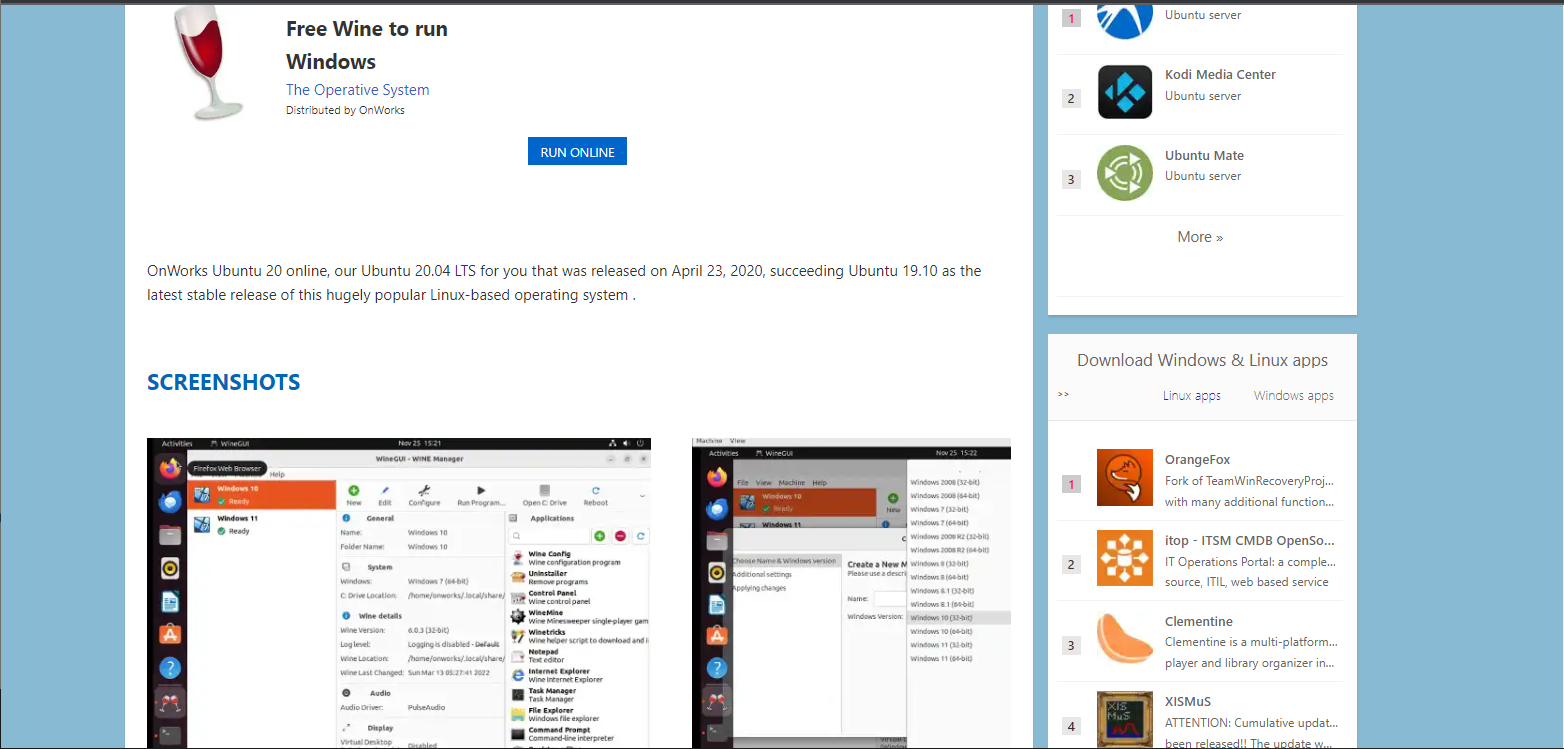This screenshot has width=1564, height=749.
Task: Open the OrangeFox title link
Action: coord(1197,460)
